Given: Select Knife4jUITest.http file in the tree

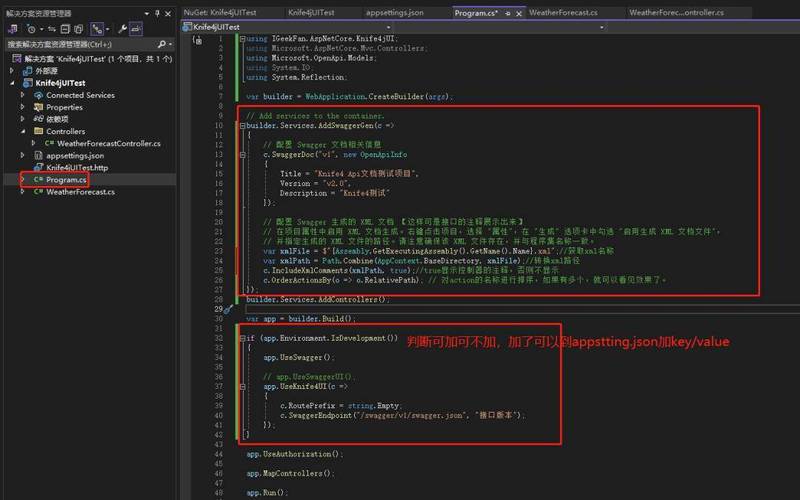Looking at the screenshot, I should tap(77, 168).
